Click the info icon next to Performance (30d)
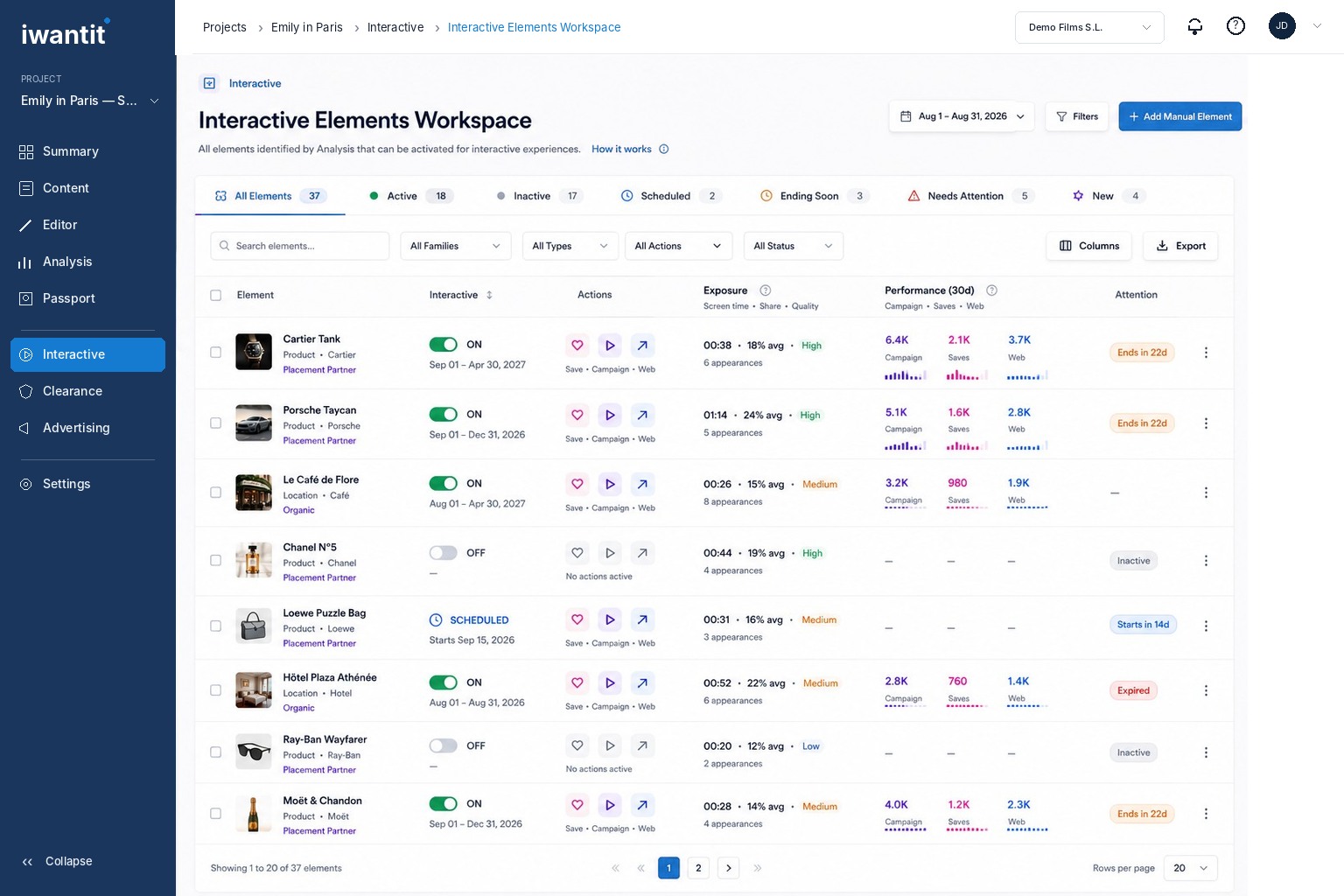This screenshot has height=896, width=1344. (991, 290)
